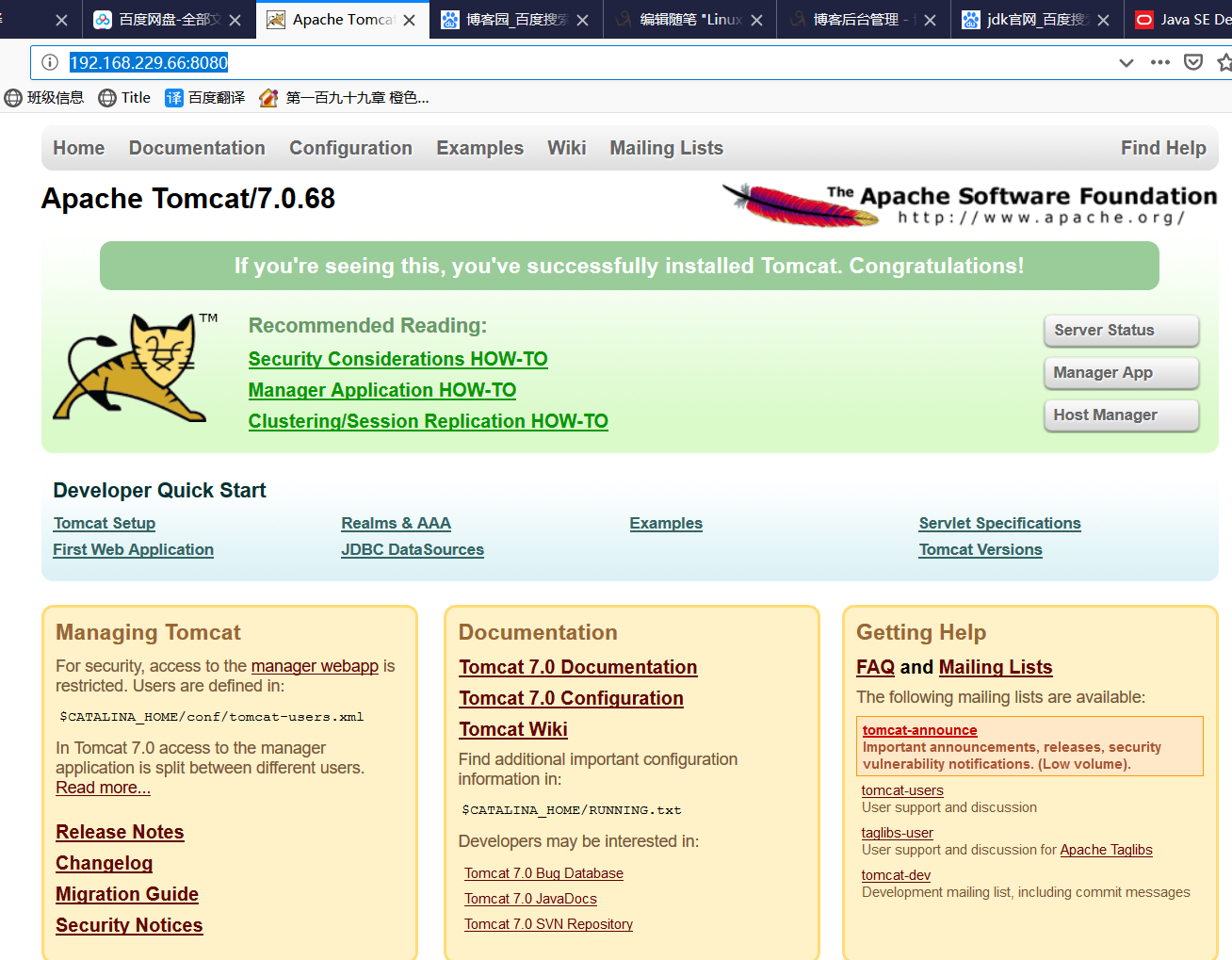This screenshot has width=1232, height=960.
Task: Open Tomcat 7.0 Configuration link
Action: (x=572, y=698)
